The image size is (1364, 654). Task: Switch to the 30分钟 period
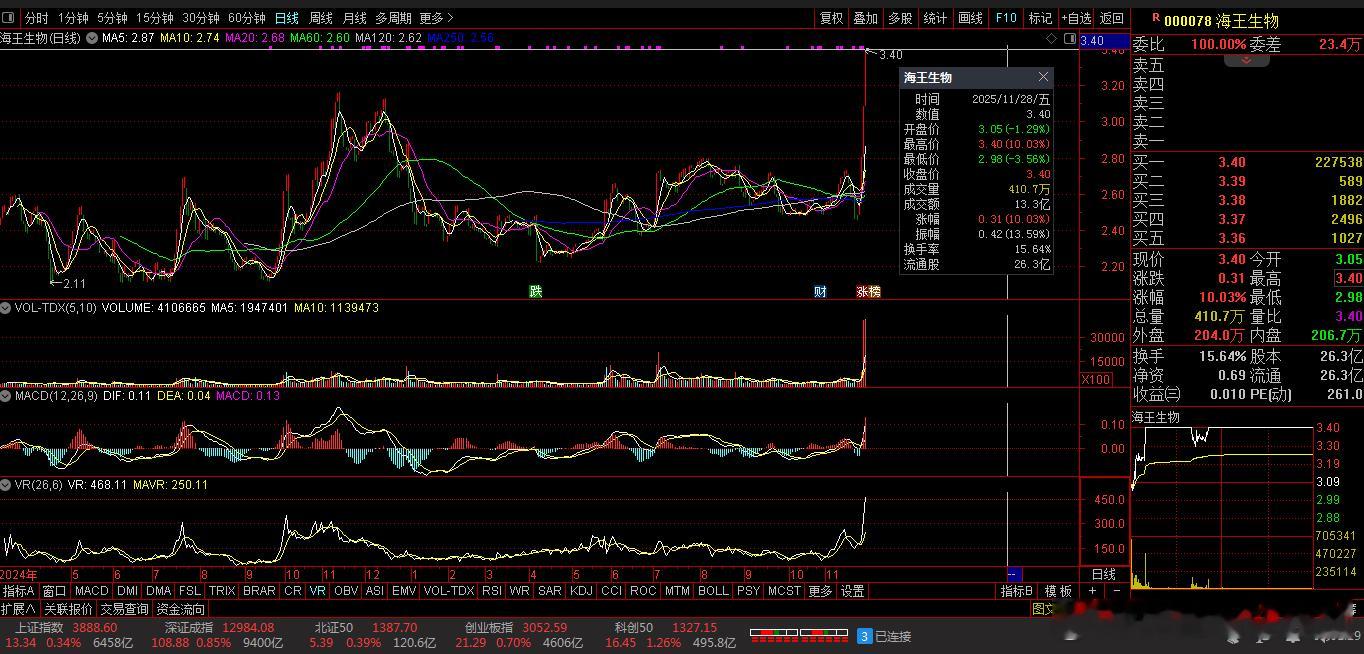click(x=201, y=18)
